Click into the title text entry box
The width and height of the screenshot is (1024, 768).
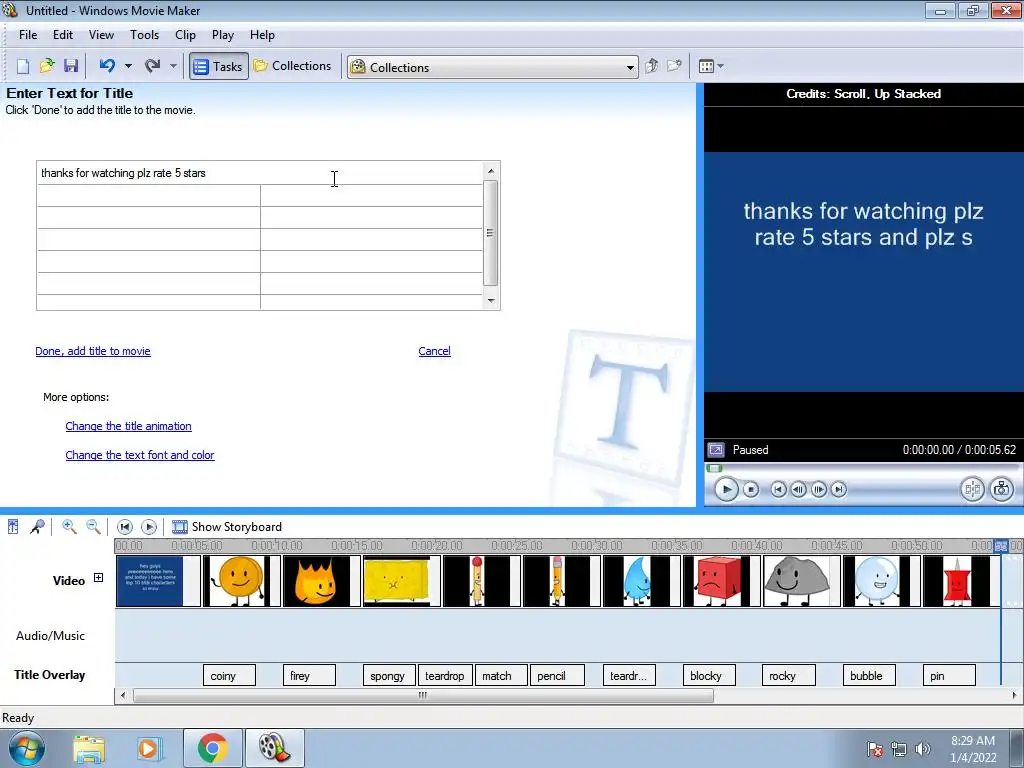260,173
